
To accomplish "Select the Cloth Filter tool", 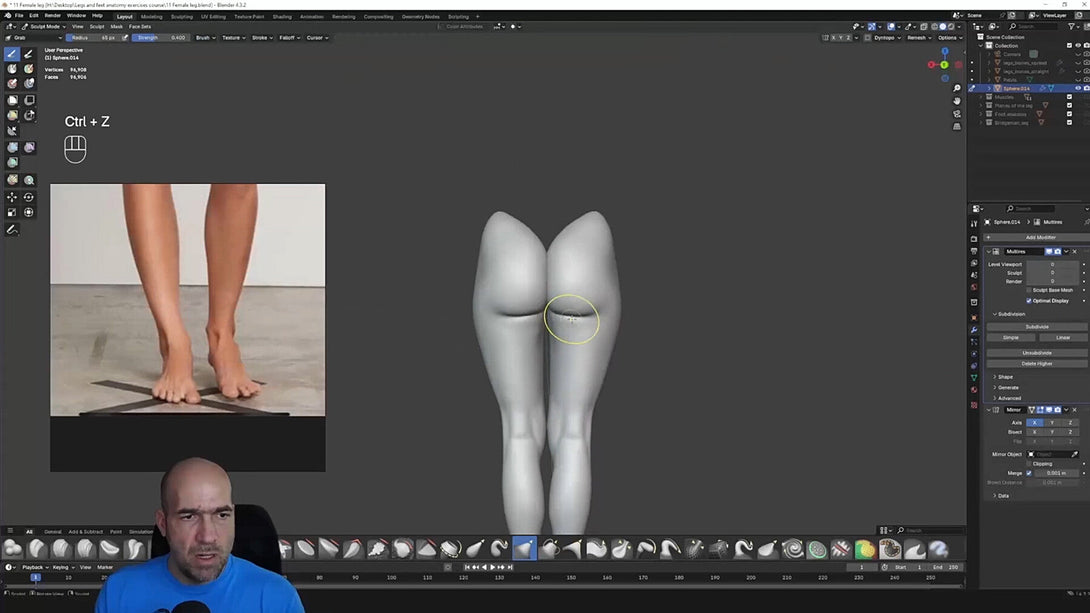I will [x=29, y=147].
